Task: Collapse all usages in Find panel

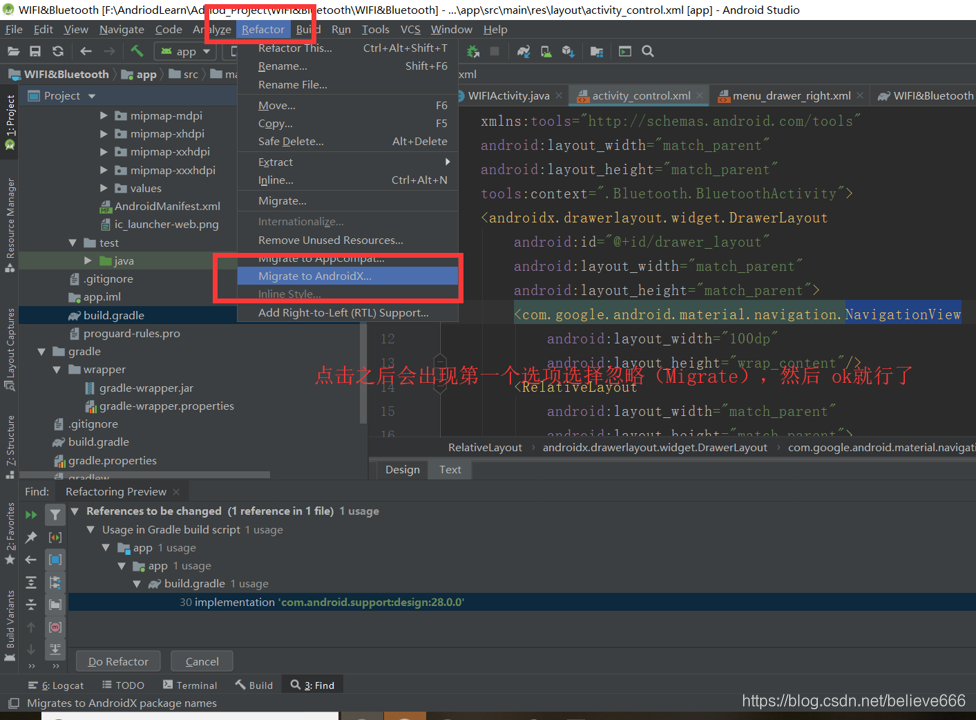Action: 31,604
